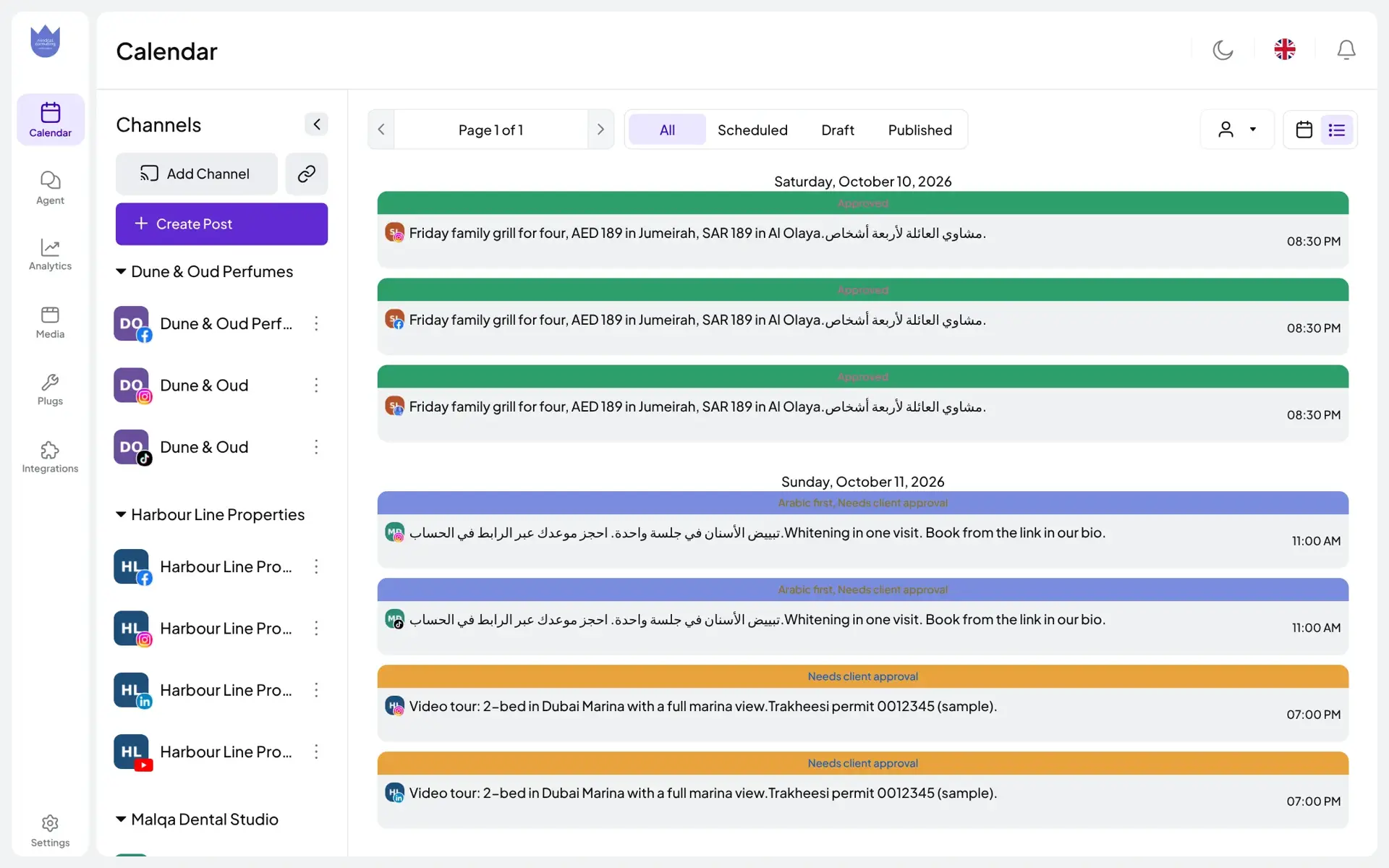
Task: Open options menu for Dune & Oud Instagram channel
Action: 316,385
